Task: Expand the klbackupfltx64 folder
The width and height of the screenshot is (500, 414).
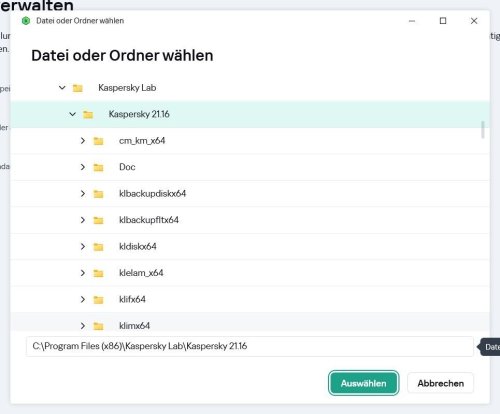Action: (x=83, y=220)
